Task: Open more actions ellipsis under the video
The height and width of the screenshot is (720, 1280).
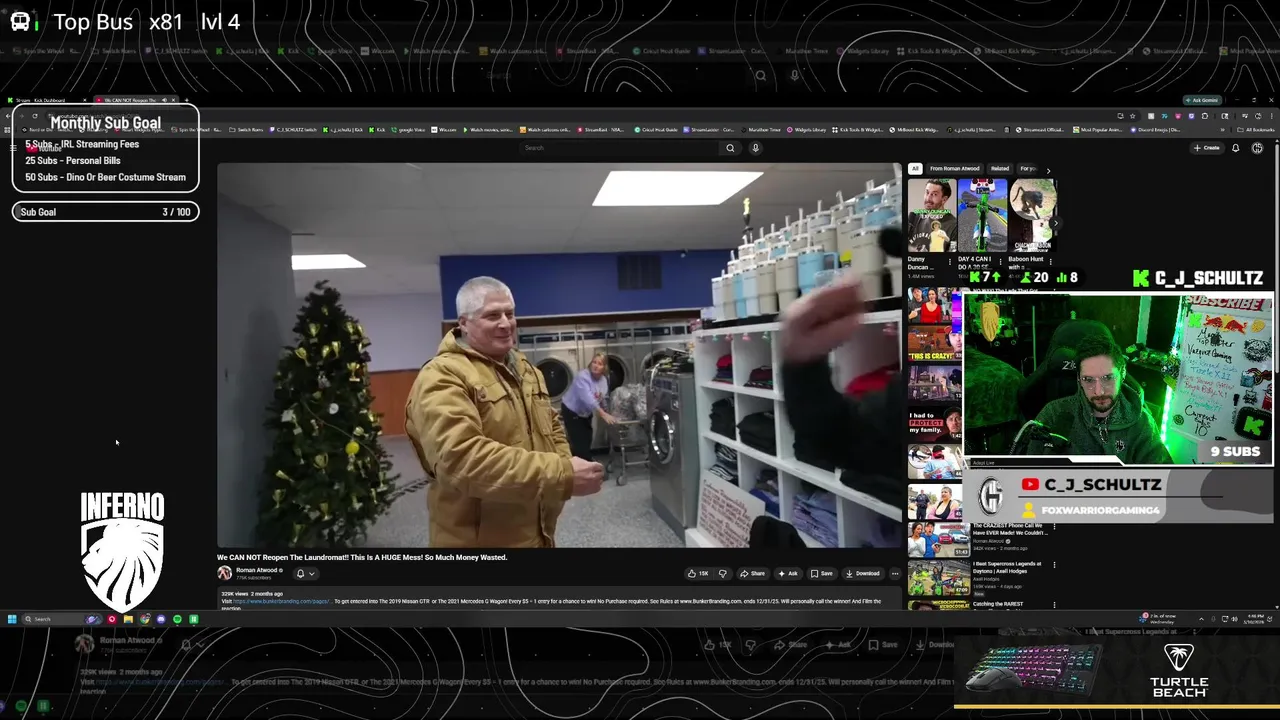Action: (x=895, y=573)
